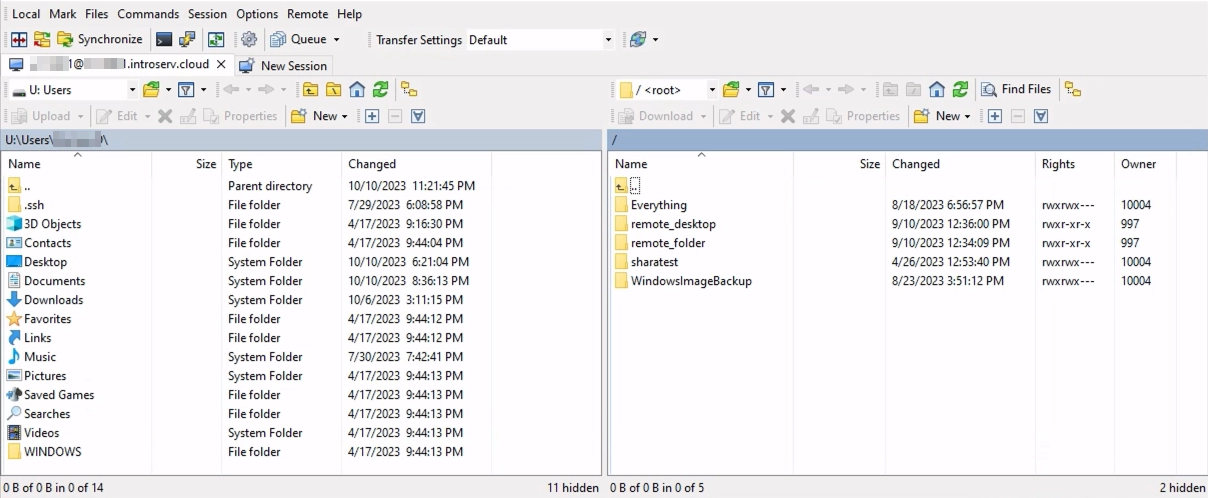The width and height of the screenshot is (1208, 498).
Task: Open PuTTY session icon in toolbar
Action: 187,40
